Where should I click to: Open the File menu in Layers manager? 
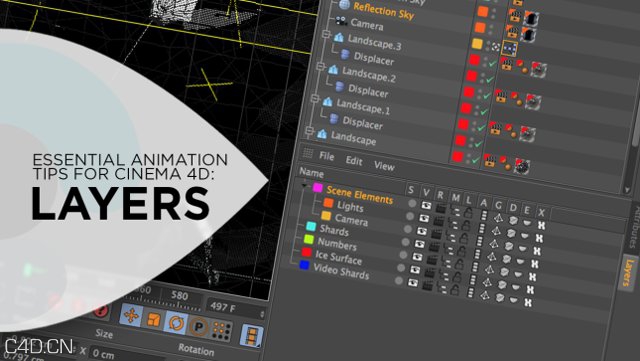[327, 156]
